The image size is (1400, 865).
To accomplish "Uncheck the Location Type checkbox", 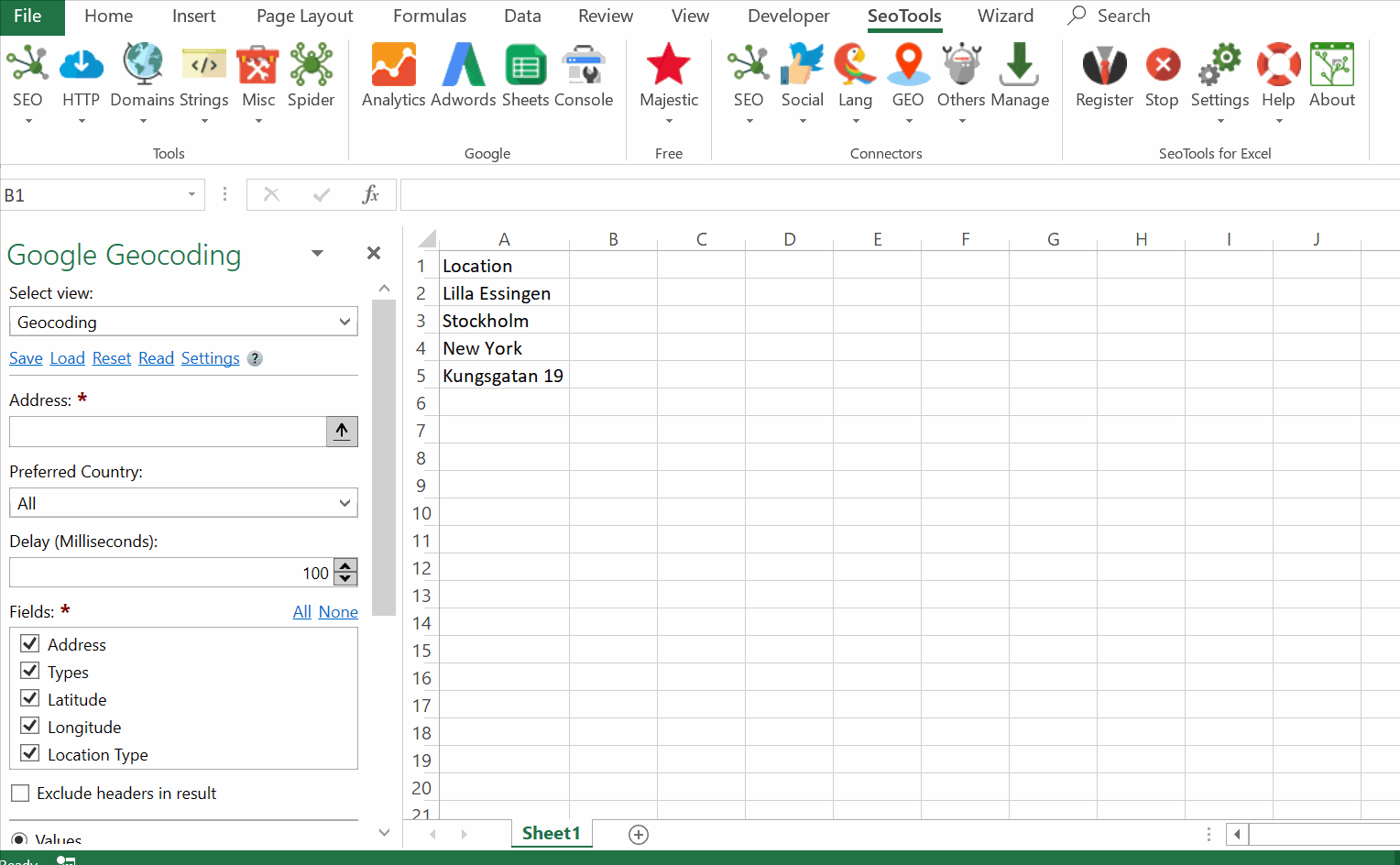I will [x=30, y=753].
